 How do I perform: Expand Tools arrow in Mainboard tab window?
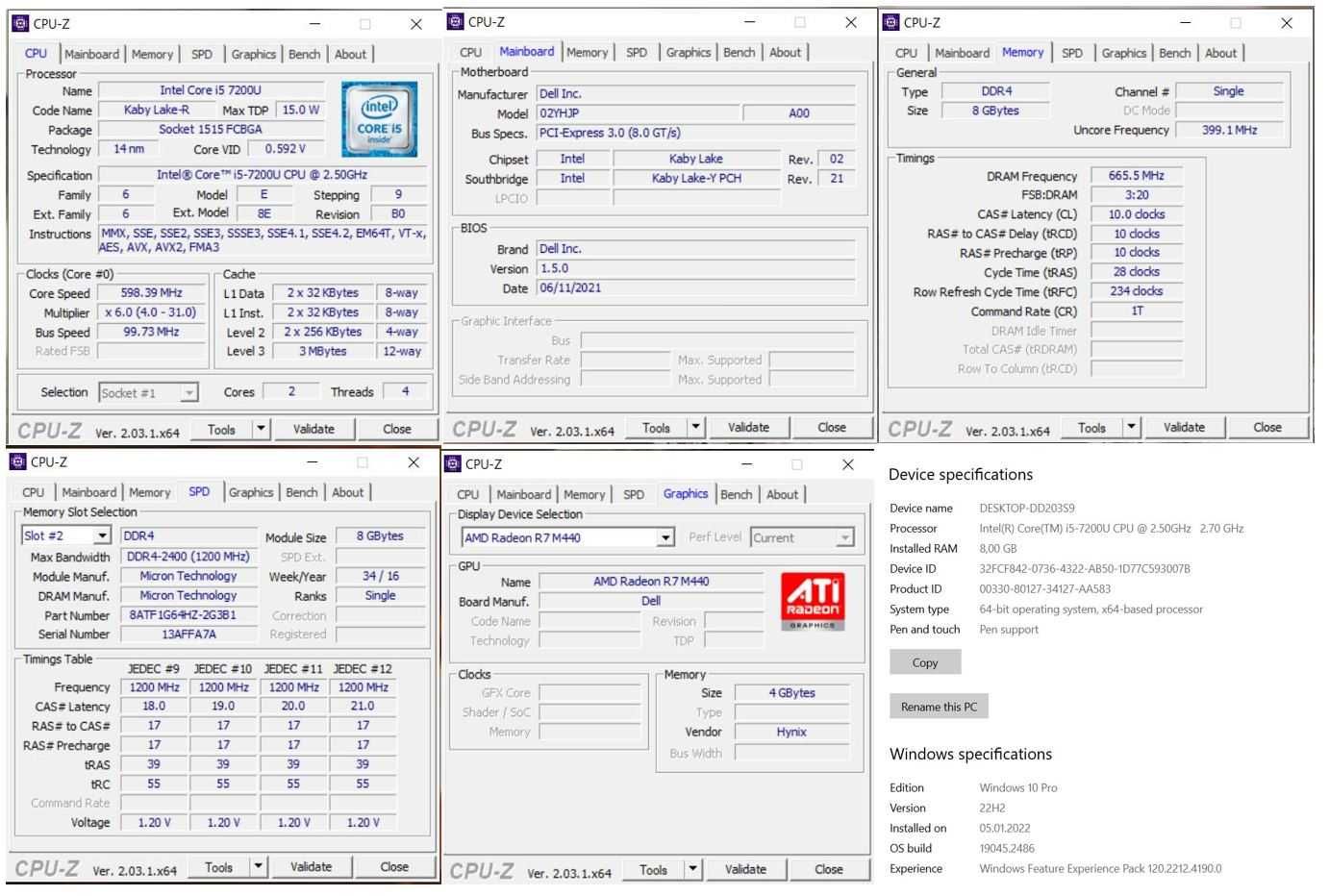[x=695, y=427]
